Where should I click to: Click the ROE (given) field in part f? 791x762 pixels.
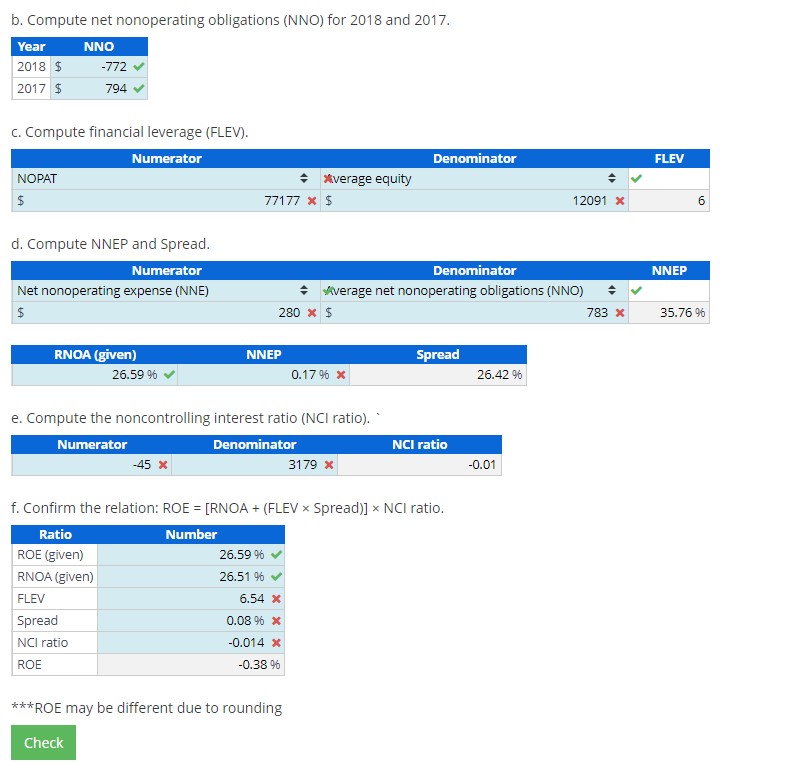click(191, 555)
